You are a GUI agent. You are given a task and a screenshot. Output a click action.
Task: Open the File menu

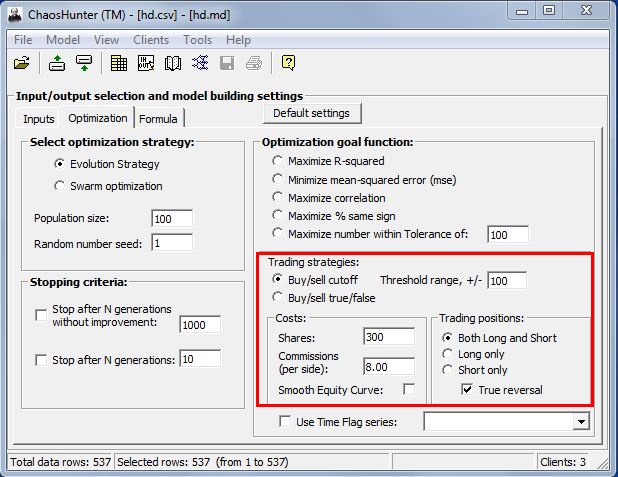pos(23,40)
